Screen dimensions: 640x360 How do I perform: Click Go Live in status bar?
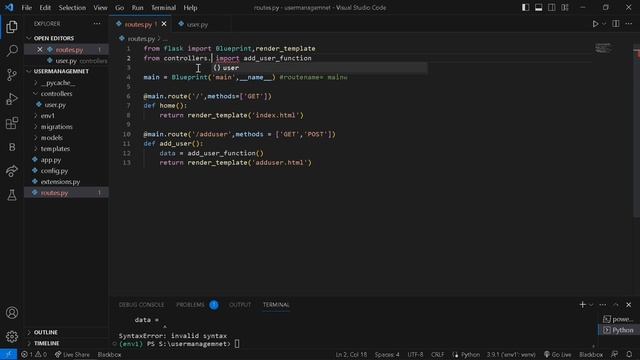click(x=558, y=355)
